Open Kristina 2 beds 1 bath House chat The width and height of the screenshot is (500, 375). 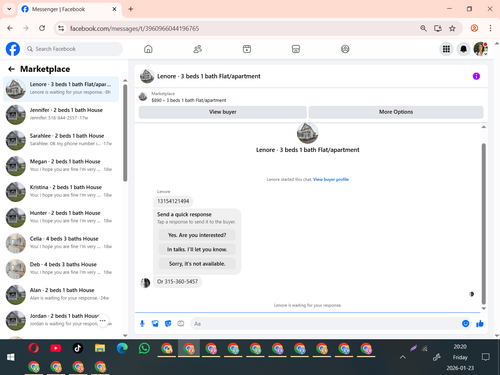[x=61, y=191]
